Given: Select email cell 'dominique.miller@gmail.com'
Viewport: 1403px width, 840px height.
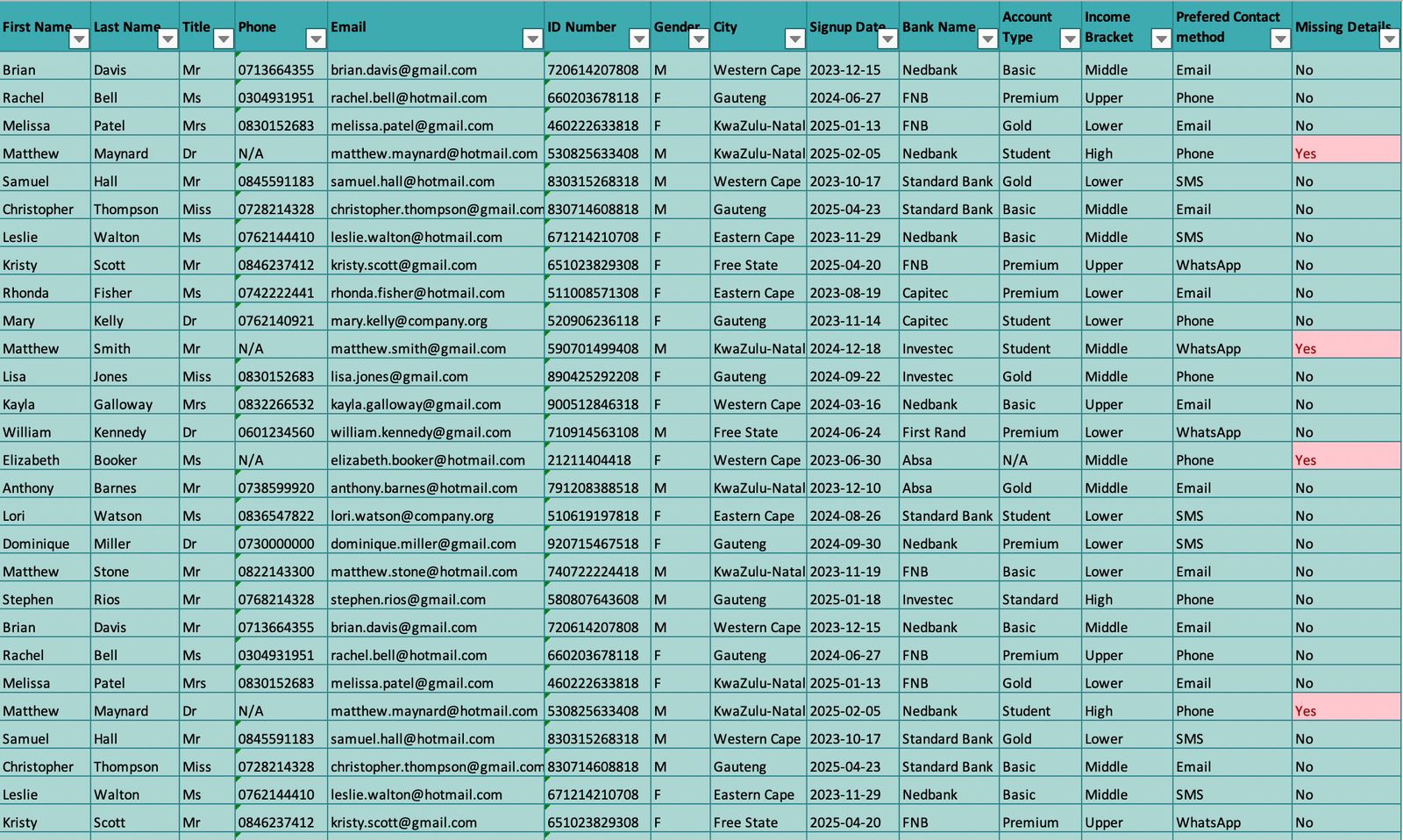Looking at the screenshot, I should [x=436, y=544].
